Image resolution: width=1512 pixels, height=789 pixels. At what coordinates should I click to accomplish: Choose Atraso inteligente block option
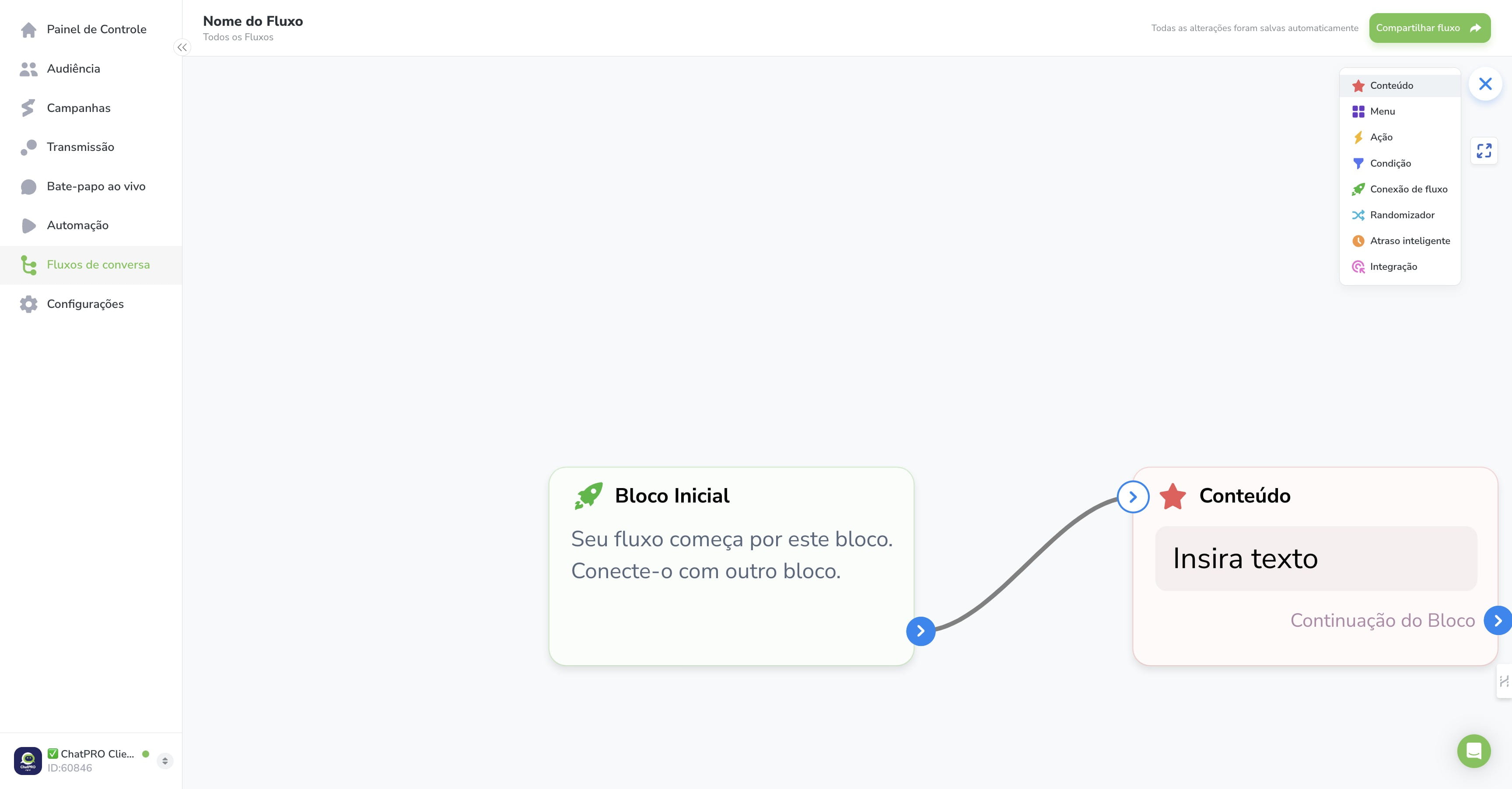coord(1400,241)
